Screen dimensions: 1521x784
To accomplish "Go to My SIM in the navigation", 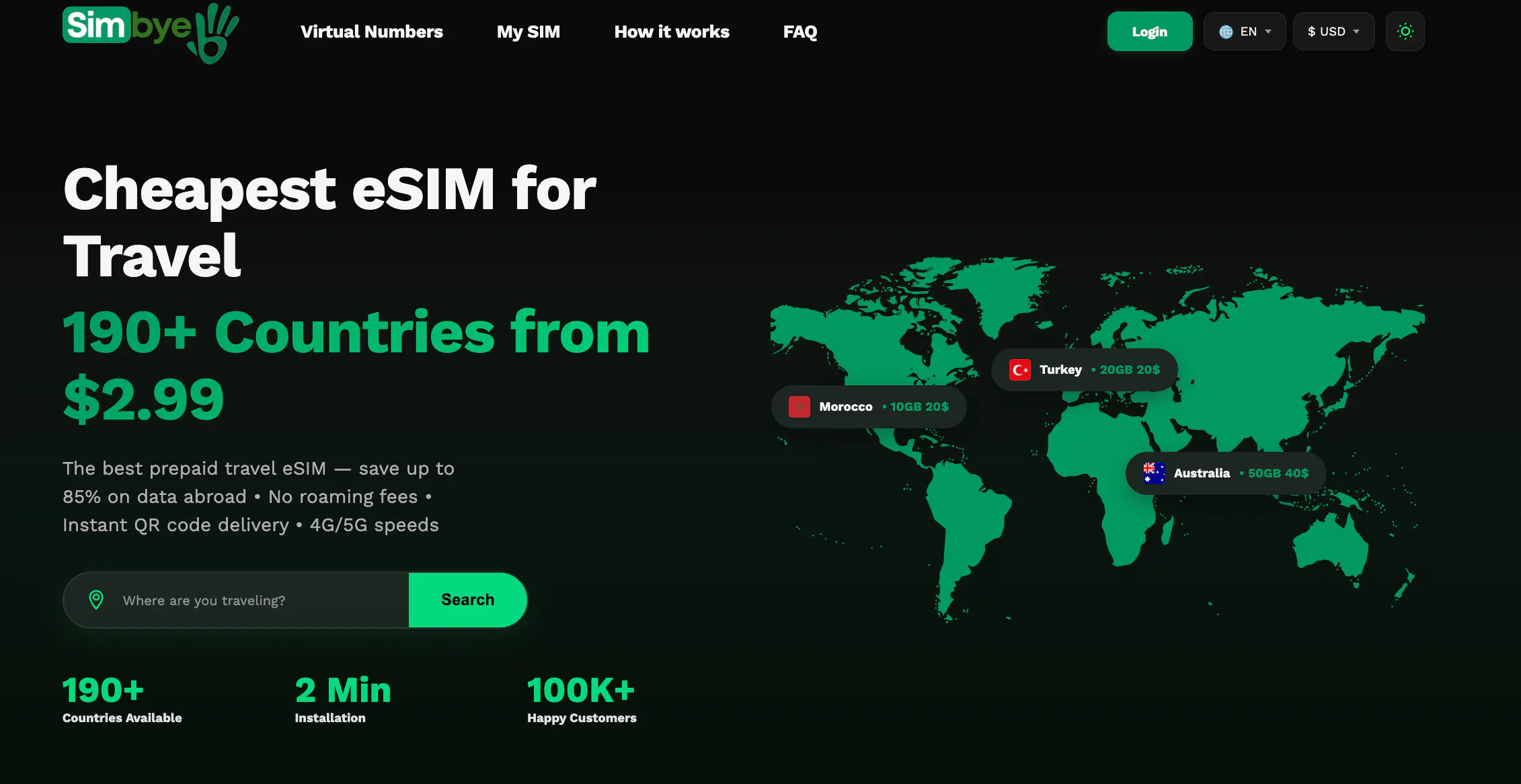I will [x=529, y=32].
